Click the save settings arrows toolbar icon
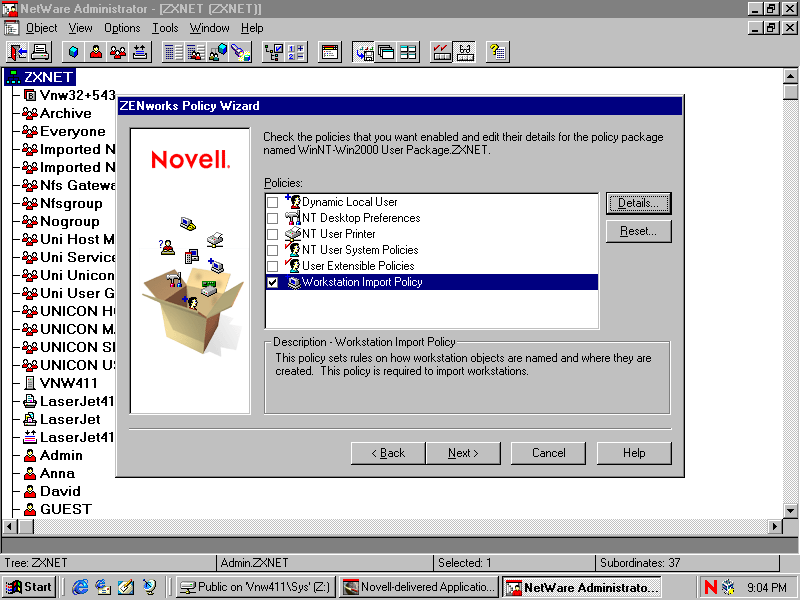The image size is (800, 600). (x=364, y=52)
